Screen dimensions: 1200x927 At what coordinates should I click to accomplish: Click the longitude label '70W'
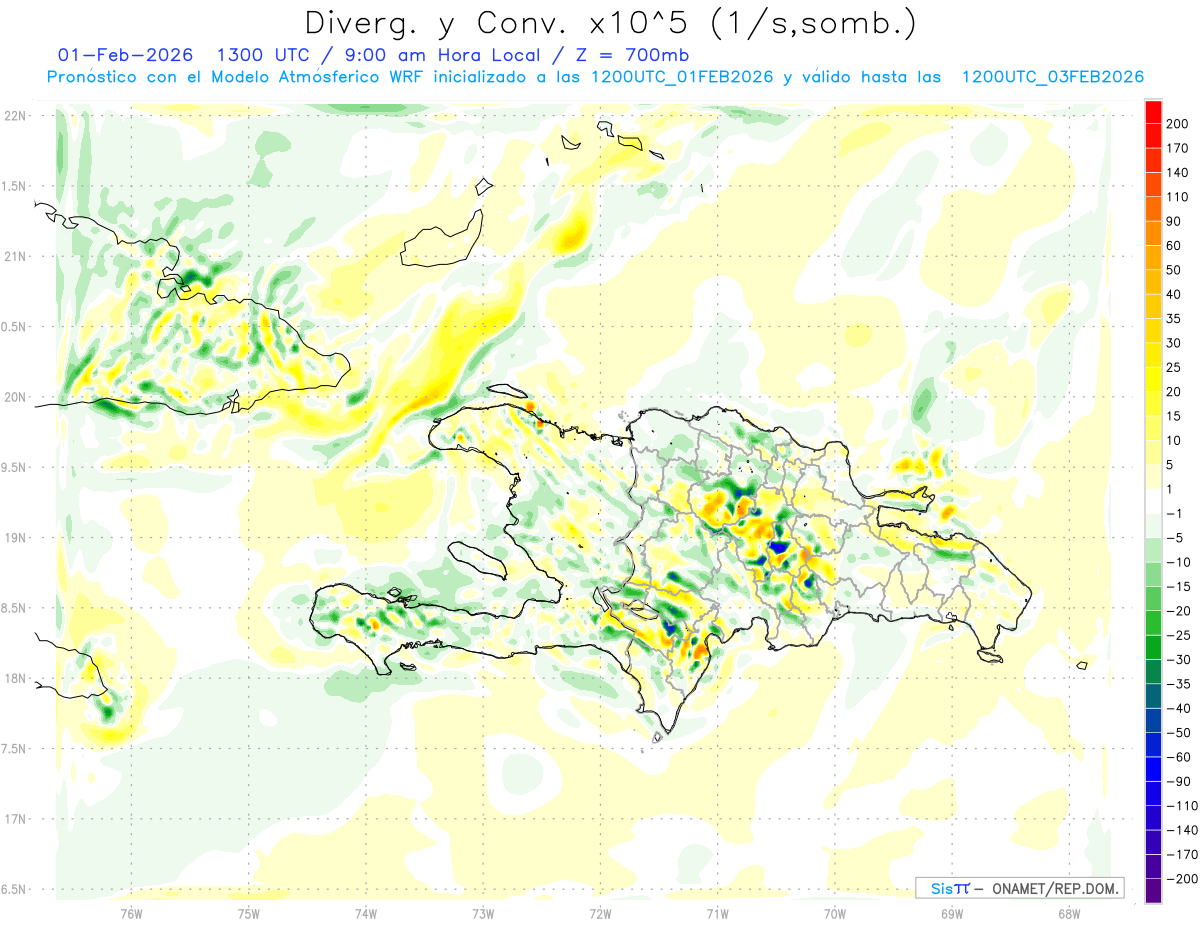point(835,913)
